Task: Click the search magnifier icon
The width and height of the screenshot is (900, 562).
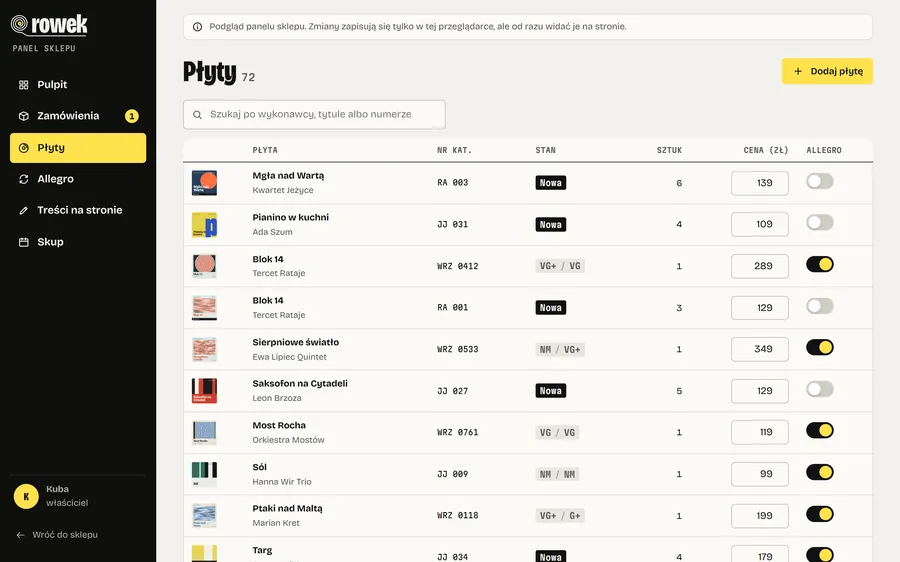Action: coord(197,115)
